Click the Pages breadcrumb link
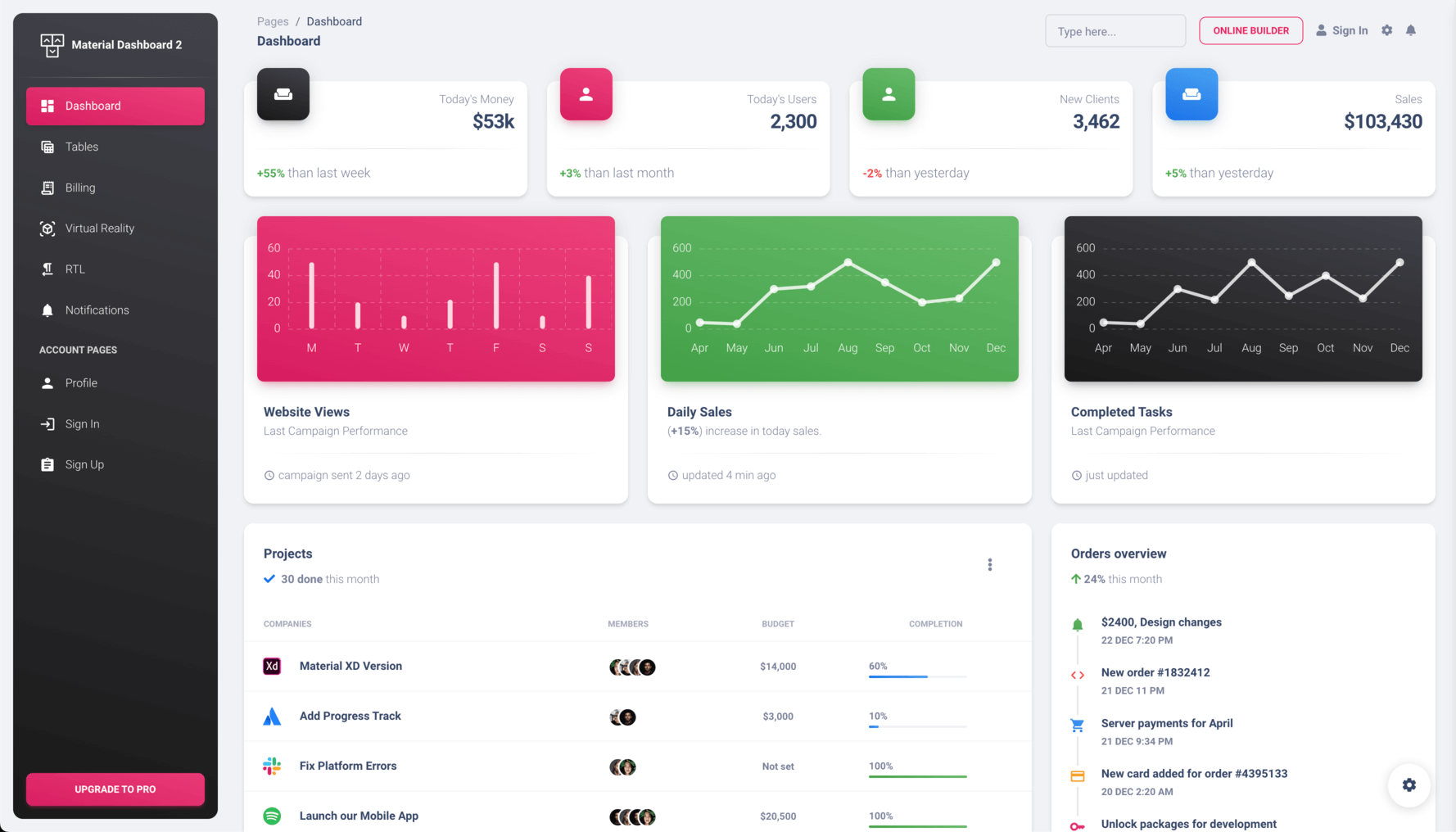 pyautogui.click(x=273, y=21)
